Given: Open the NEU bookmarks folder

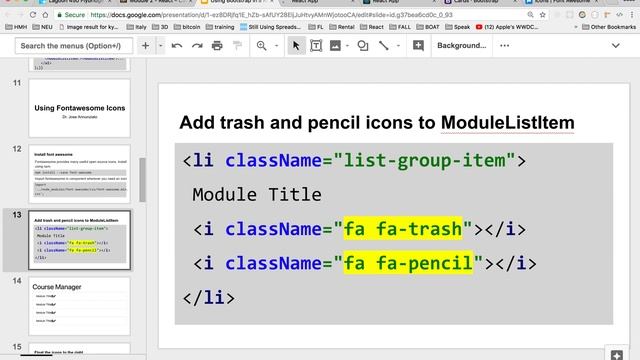Looking at the screenshot, I should pyautogui.click(x=42, y=27).
